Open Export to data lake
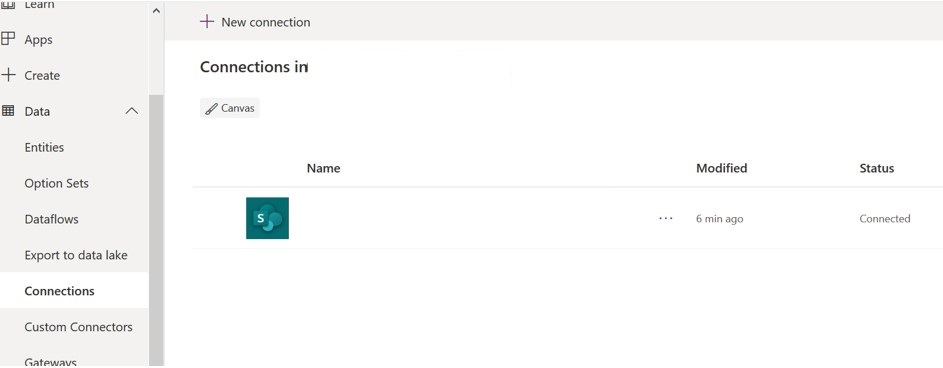Screen dimensions: 943x368 pyautogui.click(x=76, y=255)
